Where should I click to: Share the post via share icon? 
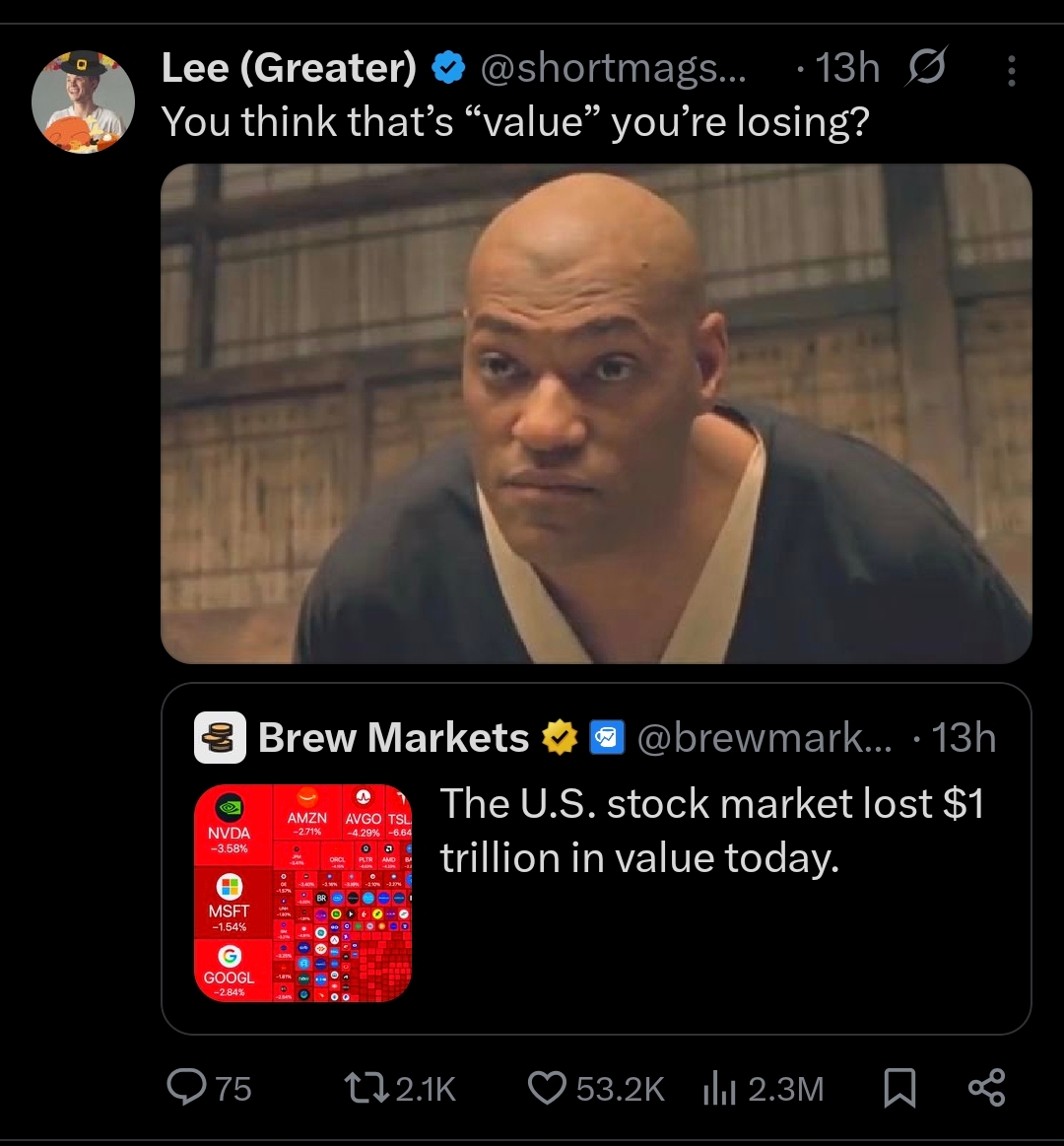click(x=985, y=1088)
